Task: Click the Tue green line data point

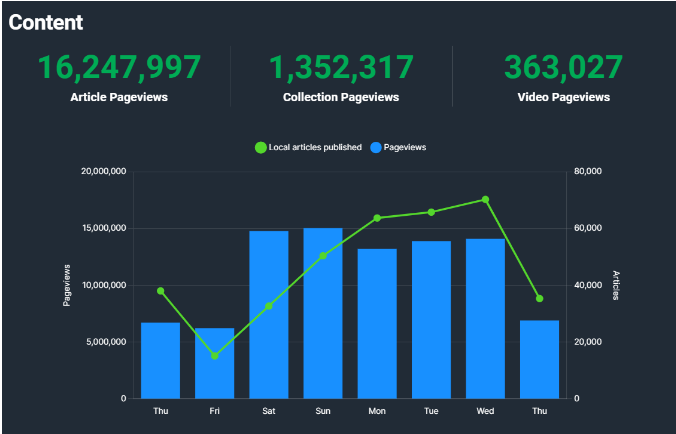Action: click(431, 212)
